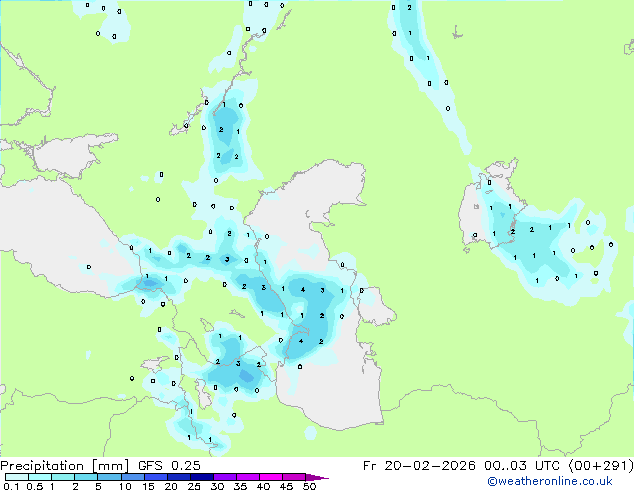Screen dimensions: 634x490
Task: Click the legend swatch between 20 and 25
Action: tap(179, 477)
